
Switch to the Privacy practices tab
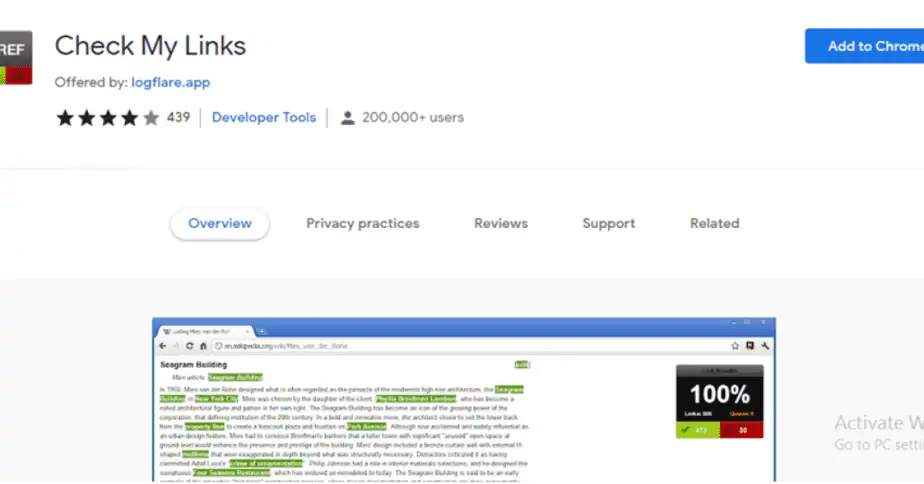pos(362,224)
